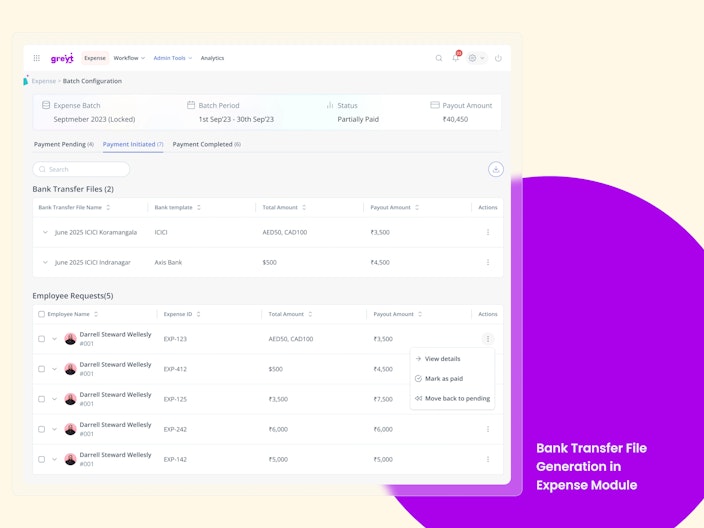
Task: Sort by Bank template column
Action: [x=199, y=207]
